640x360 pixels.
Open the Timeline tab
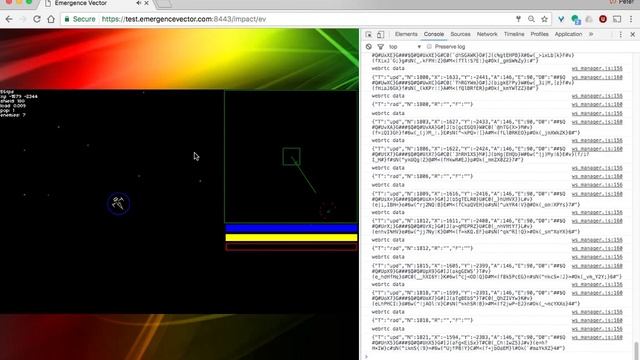(514, 34)
